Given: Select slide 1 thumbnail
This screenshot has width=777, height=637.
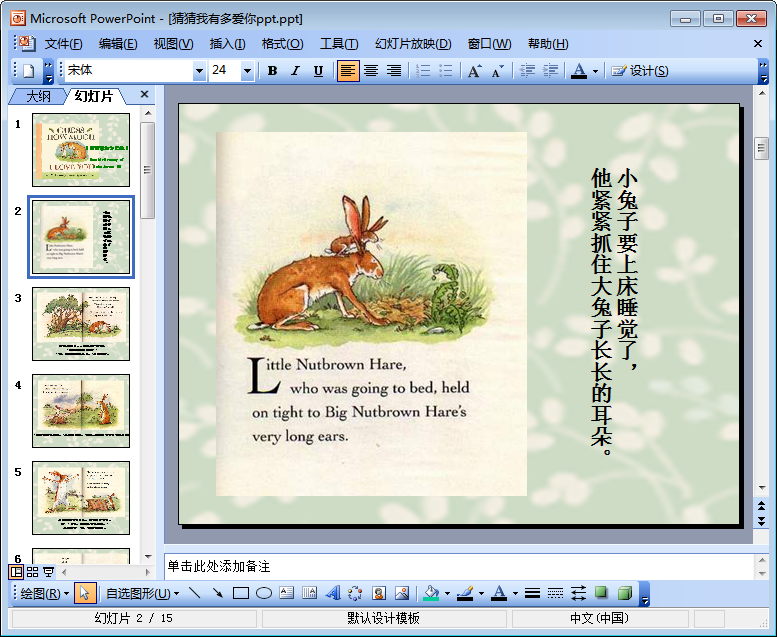Looking at the screenshot, I should [81, 150].
